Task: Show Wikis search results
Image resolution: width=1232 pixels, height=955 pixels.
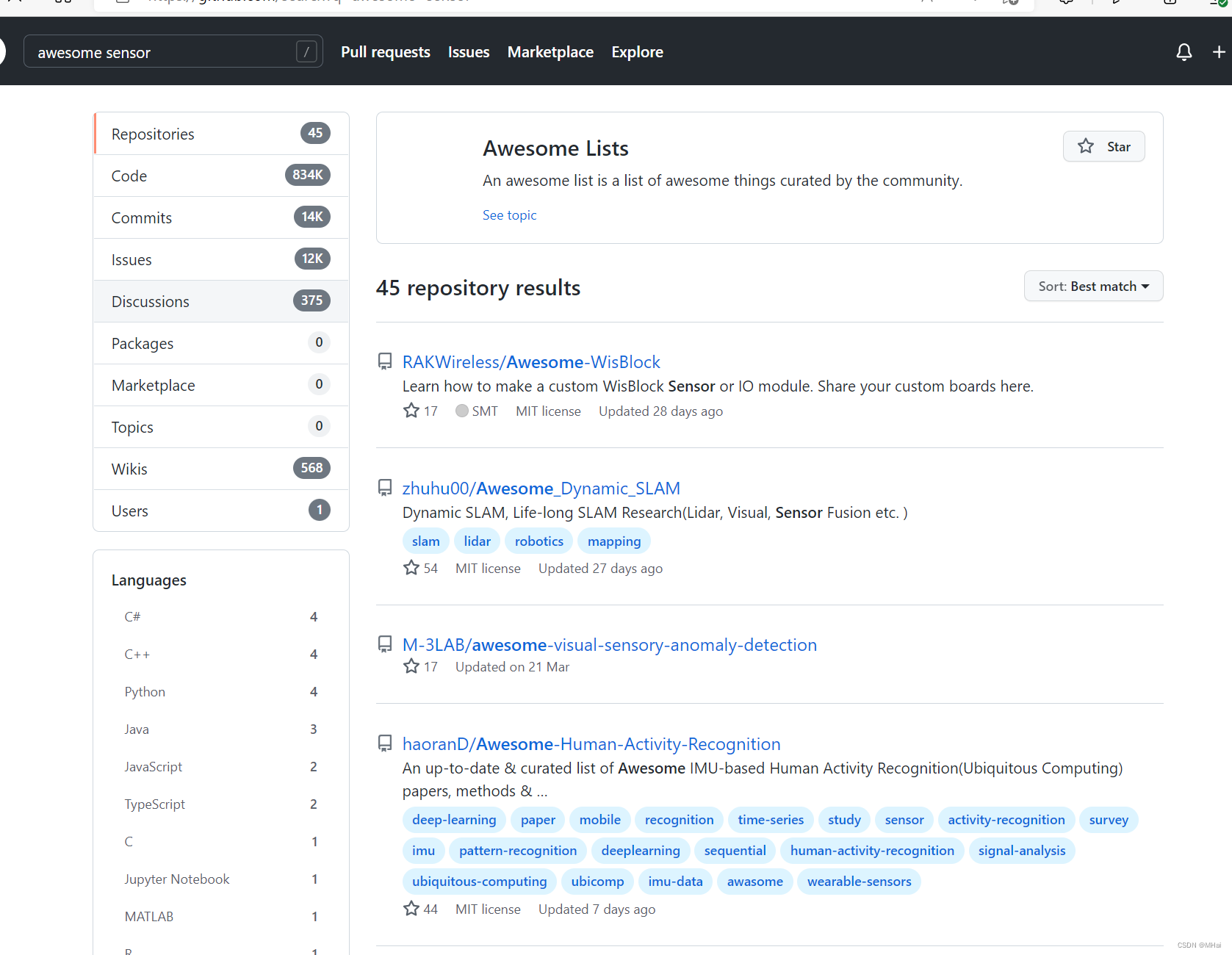Action: pyautogui.click(x=221, y=469)
